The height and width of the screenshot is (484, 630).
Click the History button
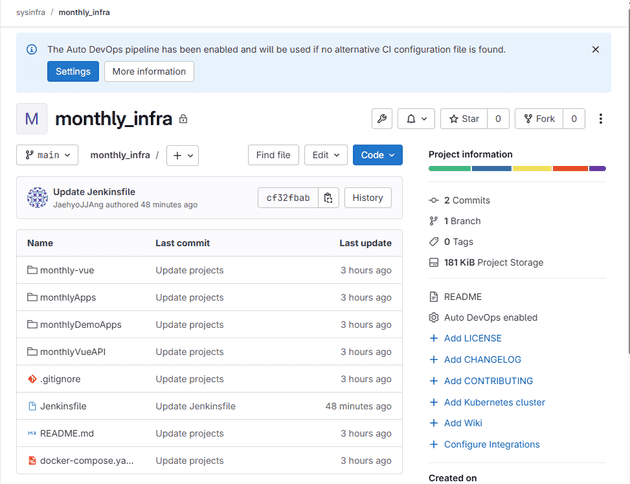[367, 198]
